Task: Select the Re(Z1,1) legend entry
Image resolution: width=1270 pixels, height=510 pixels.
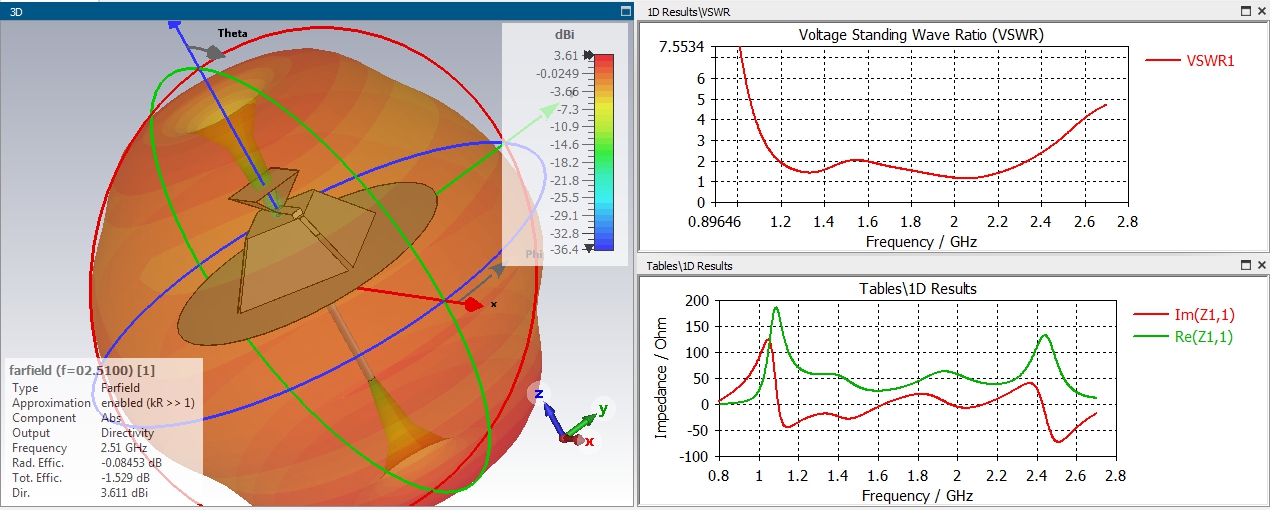Action: [1183, 337]
